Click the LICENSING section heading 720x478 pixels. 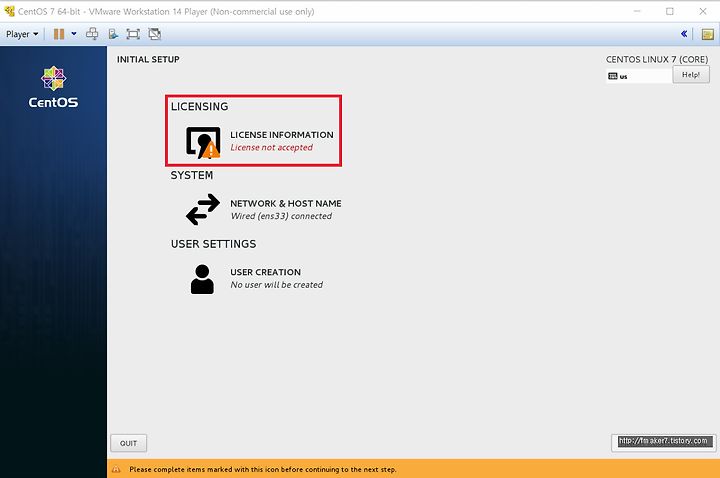pos(199,107)
